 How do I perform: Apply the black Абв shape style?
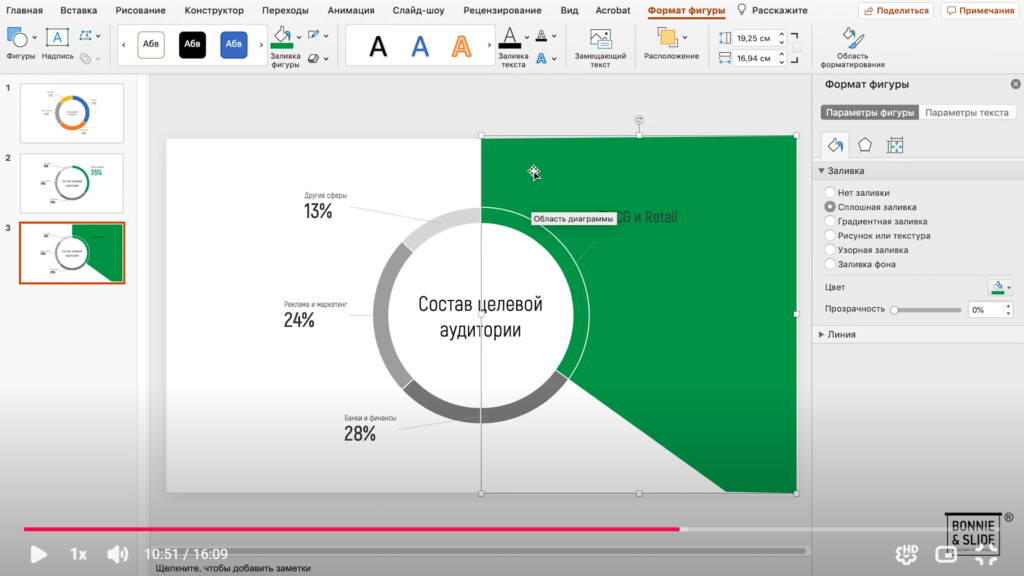pos(192,44)
